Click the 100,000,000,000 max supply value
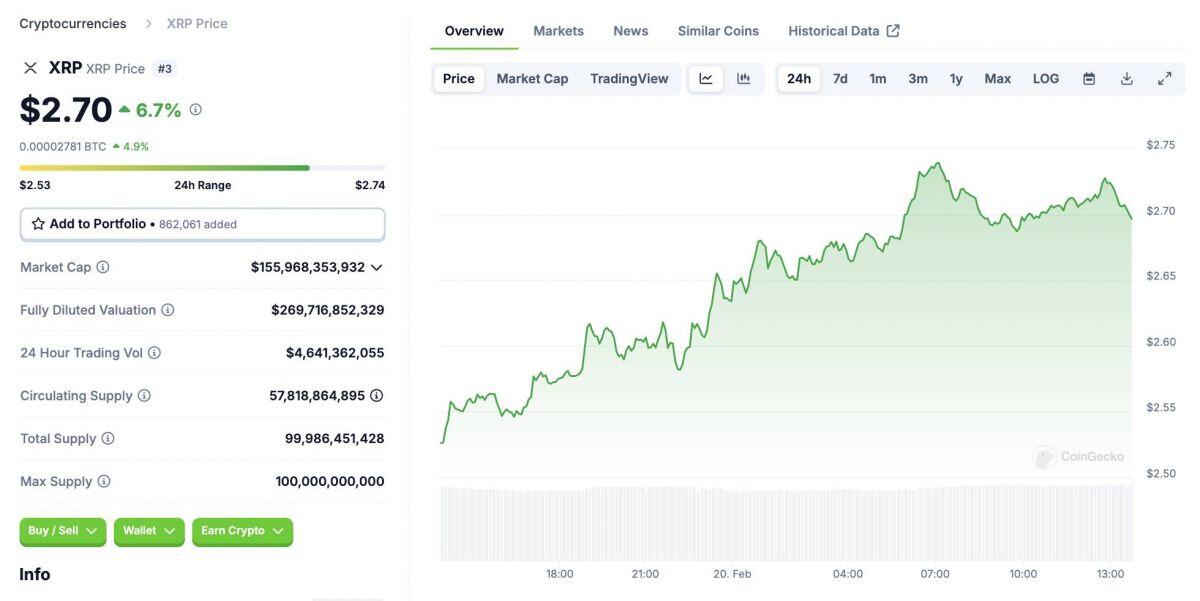Screen dimensions: 1200x601 330,482
